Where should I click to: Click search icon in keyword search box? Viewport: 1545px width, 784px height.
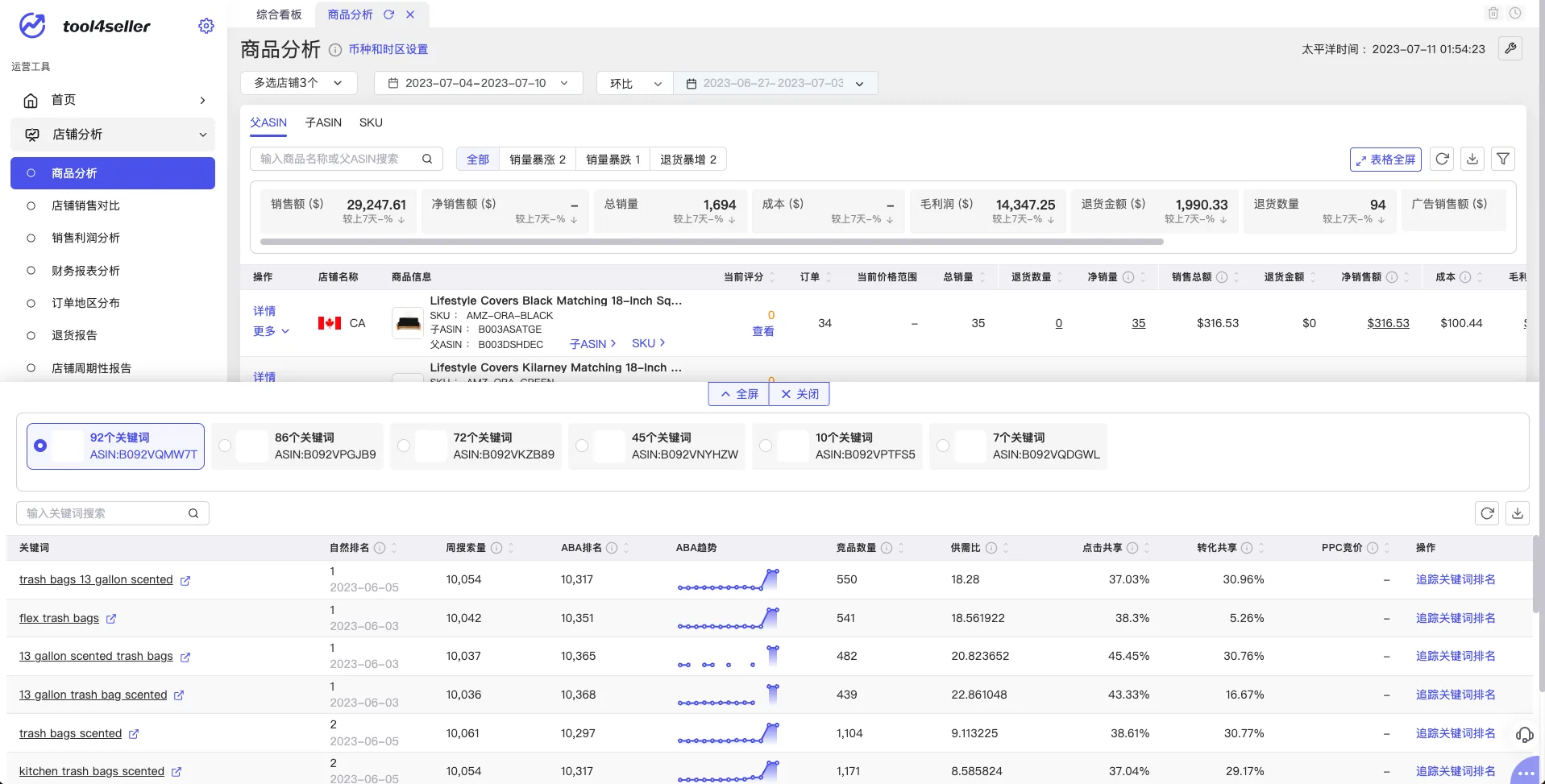pos(193,513)
